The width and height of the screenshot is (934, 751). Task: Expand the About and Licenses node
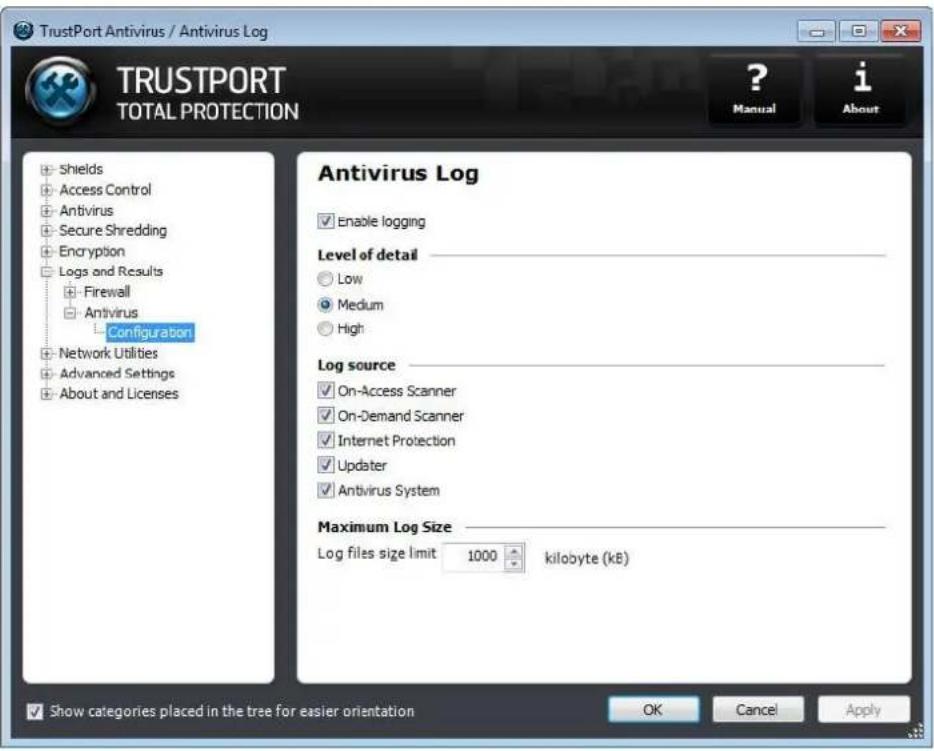click(x=46, y=394)
